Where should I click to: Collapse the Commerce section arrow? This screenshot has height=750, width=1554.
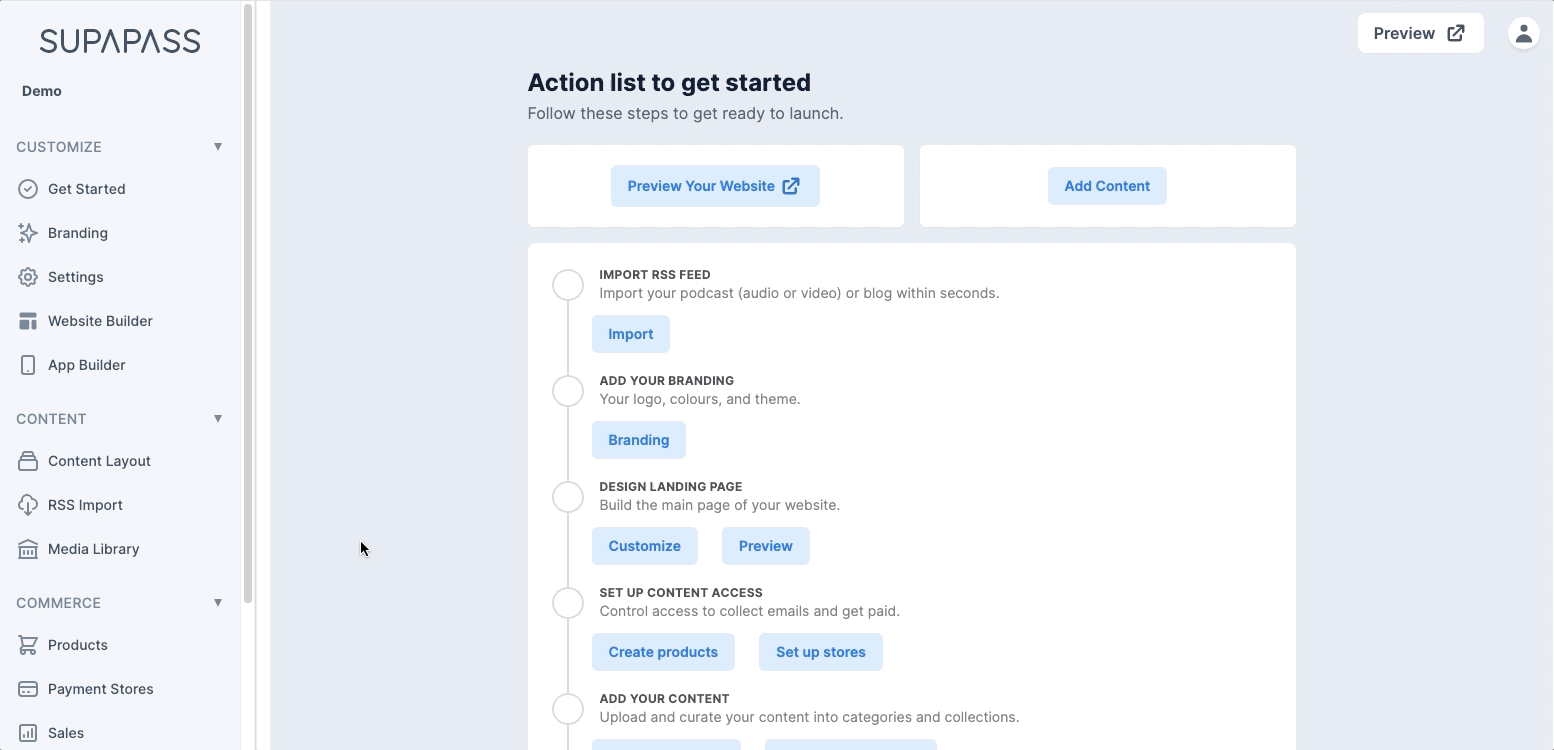(x=218, y=603)
